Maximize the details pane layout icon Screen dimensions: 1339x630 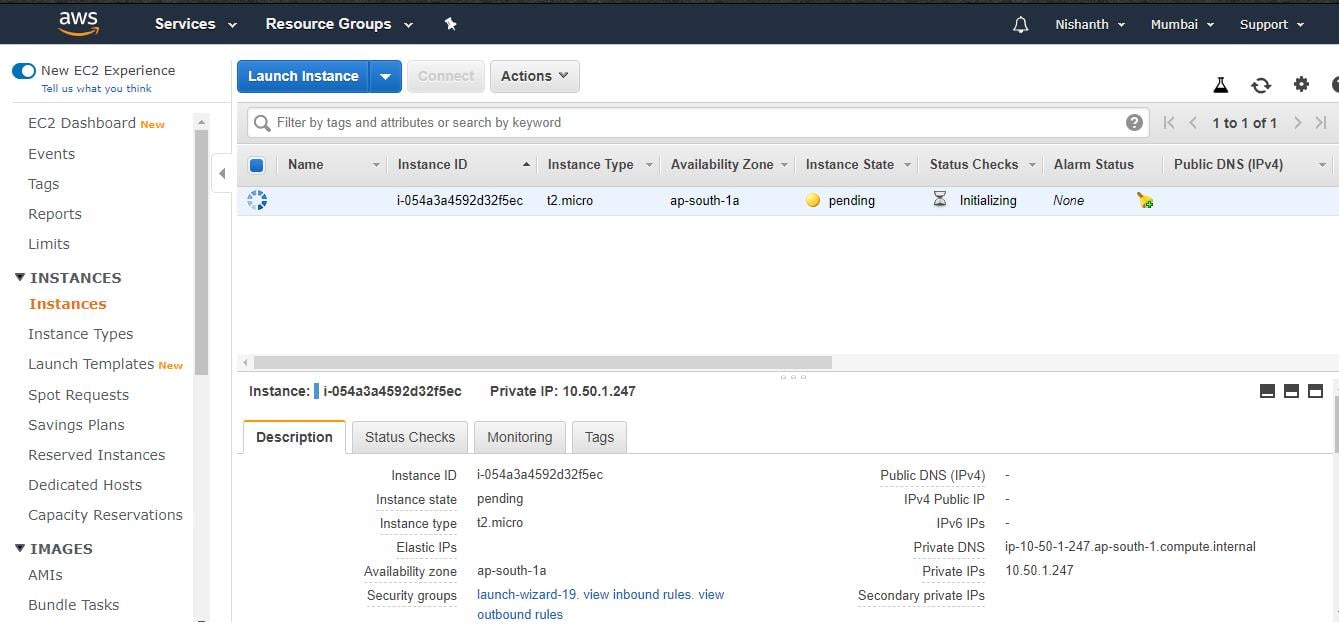pos(1315,391)
